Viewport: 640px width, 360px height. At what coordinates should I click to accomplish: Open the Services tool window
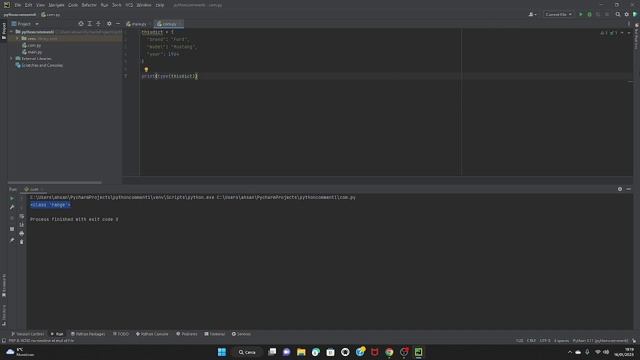pos(241,334)
